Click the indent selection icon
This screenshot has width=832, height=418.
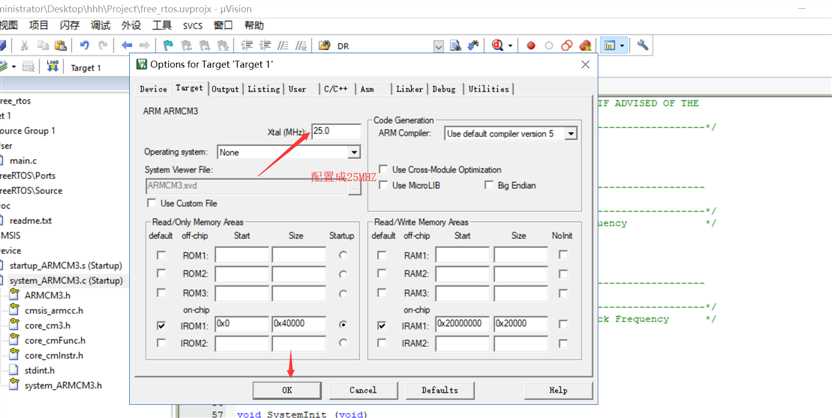pyautogui.click(x=246, y=46)
